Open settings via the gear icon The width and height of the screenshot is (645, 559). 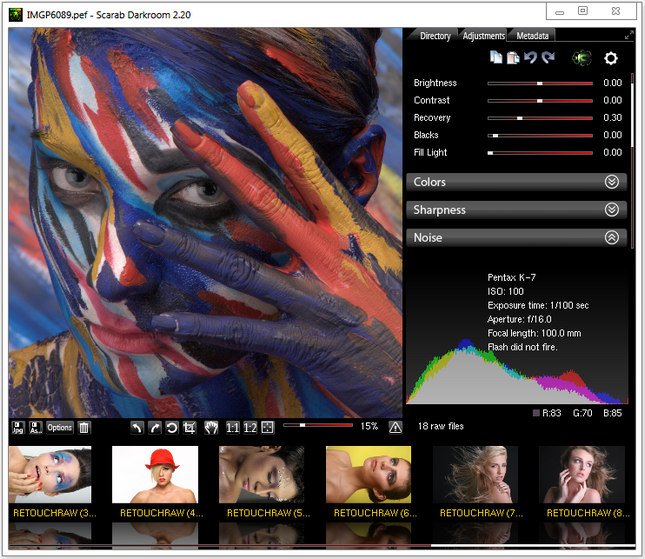click(x=611, y=59)
